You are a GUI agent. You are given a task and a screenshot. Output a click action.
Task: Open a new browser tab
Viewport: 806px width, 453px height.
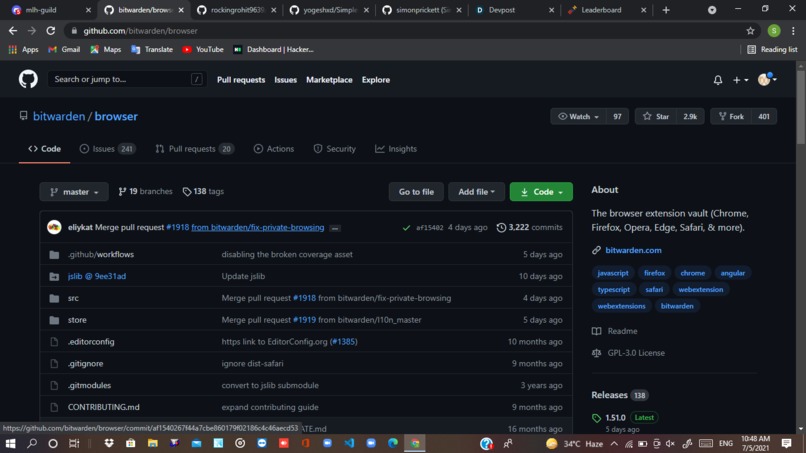point(666,10)
